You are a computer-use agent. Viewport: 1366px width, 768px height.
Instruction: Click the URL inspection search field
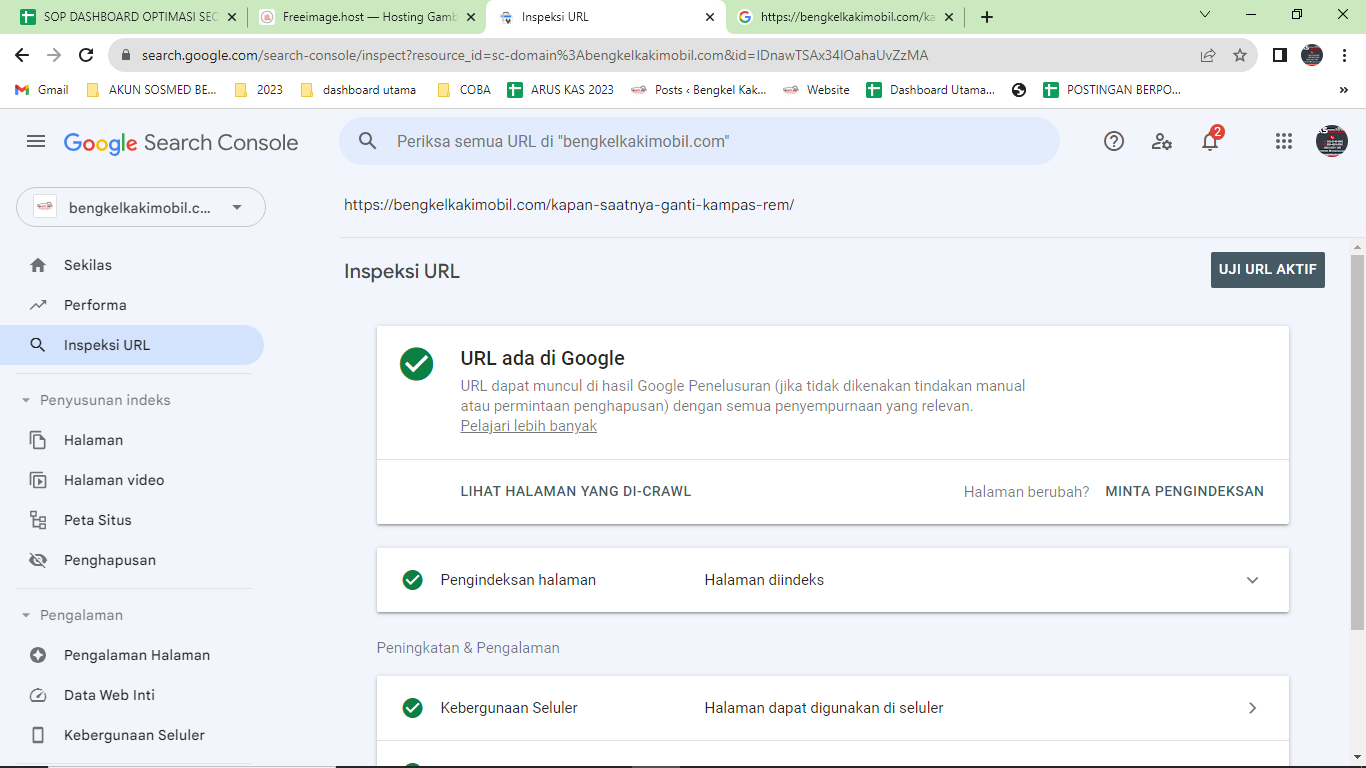pos(699,142)
